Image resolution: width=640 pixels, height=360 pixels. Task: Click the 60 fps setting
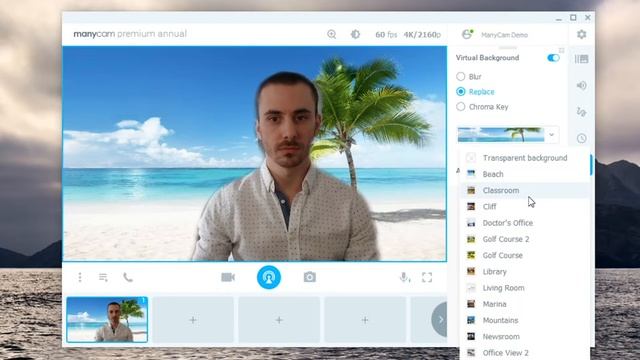386,35
